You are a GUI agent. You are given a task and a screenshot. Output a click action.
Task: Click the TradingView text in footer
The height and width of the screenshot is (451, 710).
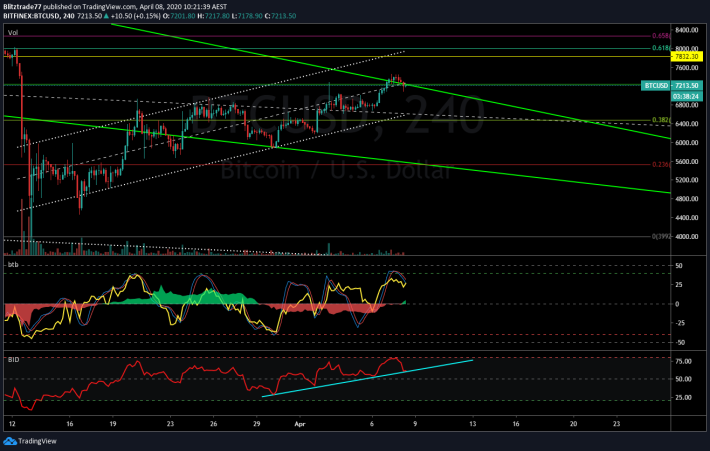pos(38,441)
